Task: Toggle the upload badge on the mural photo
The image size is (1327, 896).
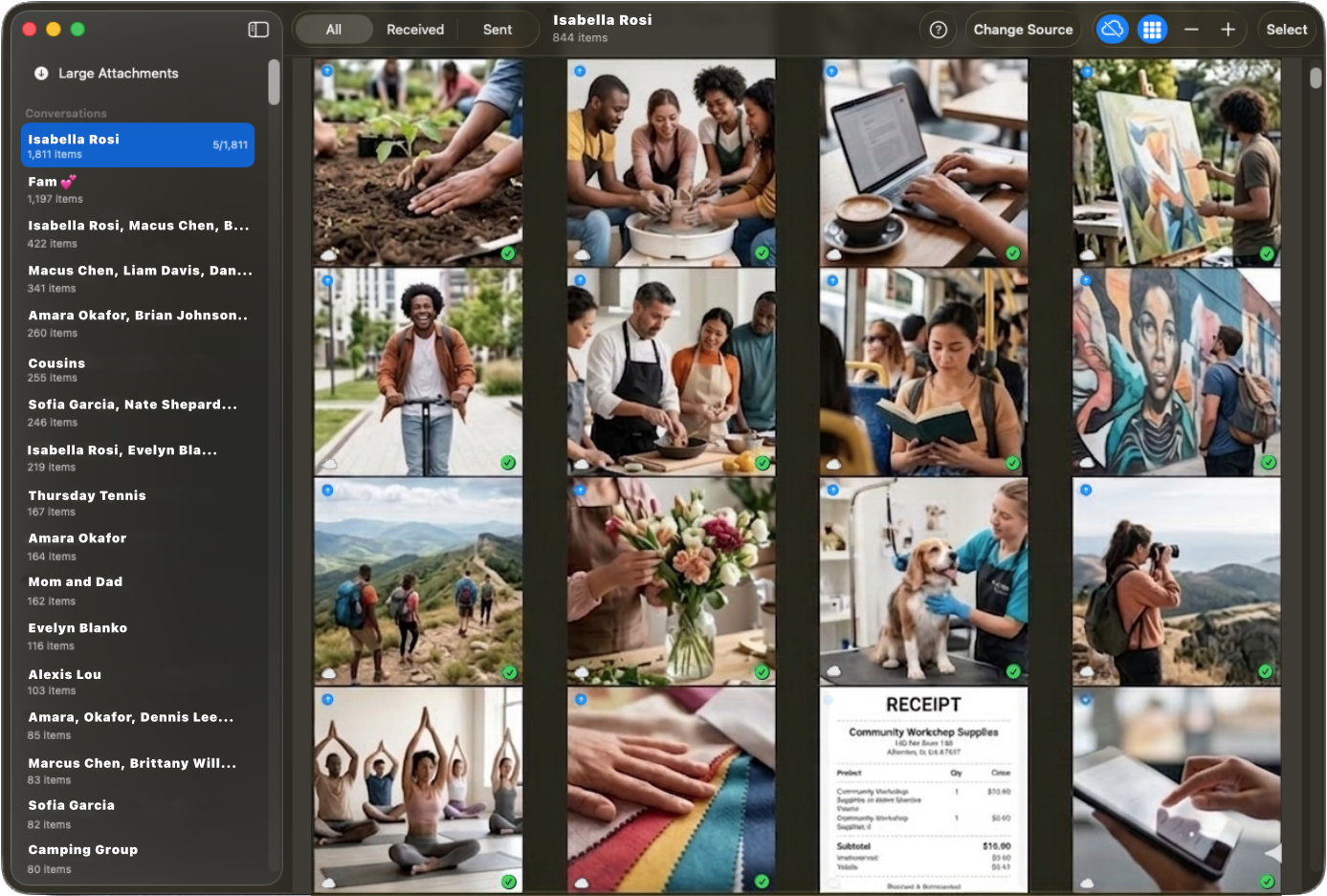Action: click(x=1086, y=279)
